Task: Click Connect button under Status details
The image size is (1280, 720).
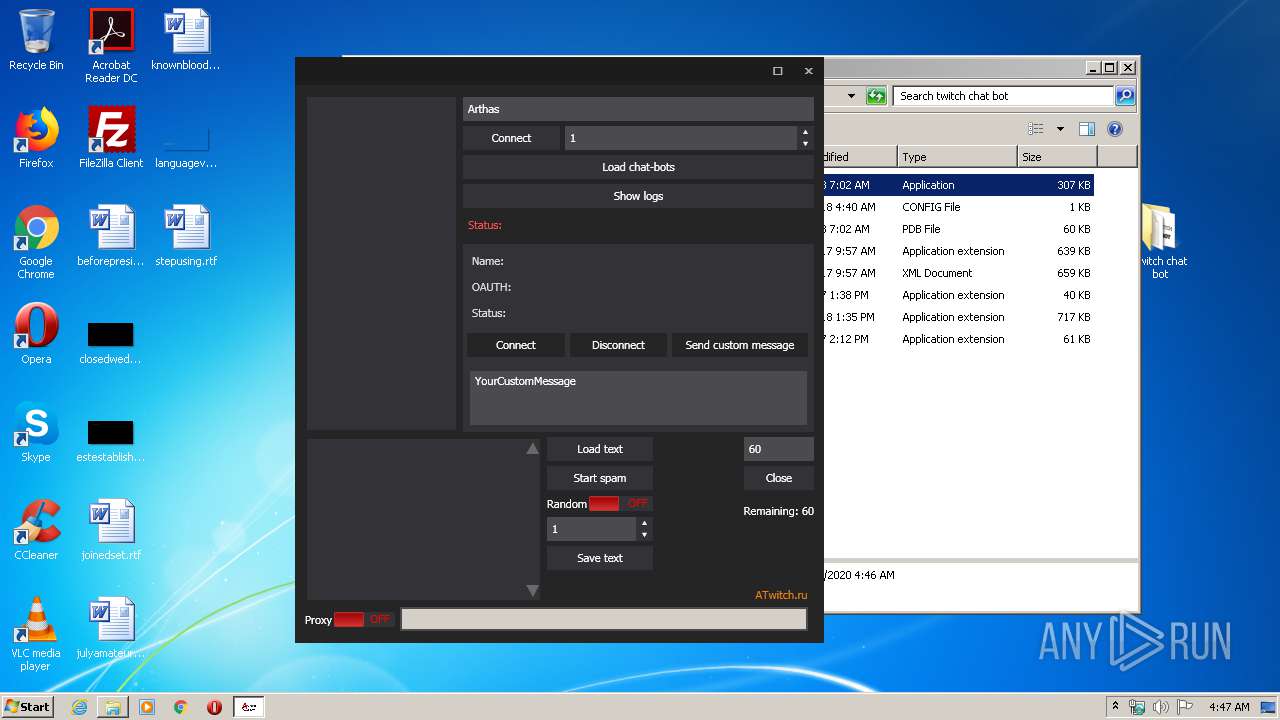Action: [516, 345]
